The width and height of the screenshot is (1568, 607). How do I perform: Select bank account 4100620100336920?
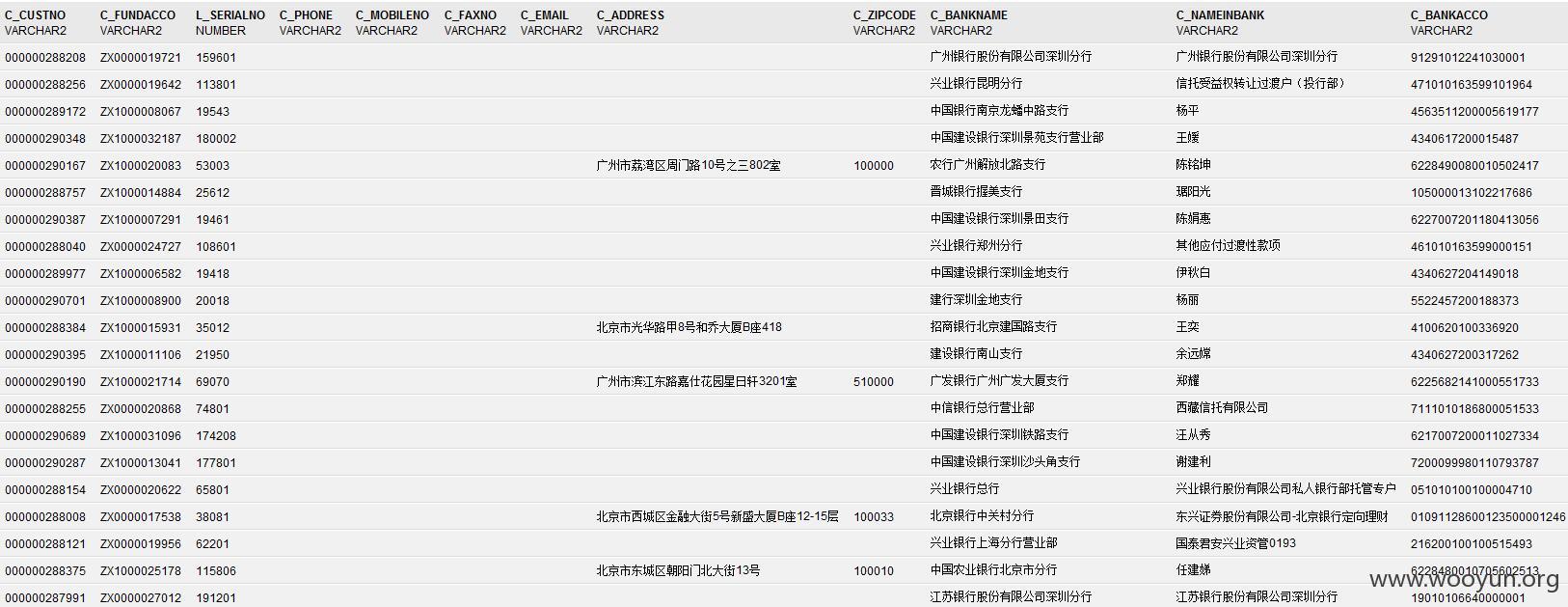(1465, 328)
